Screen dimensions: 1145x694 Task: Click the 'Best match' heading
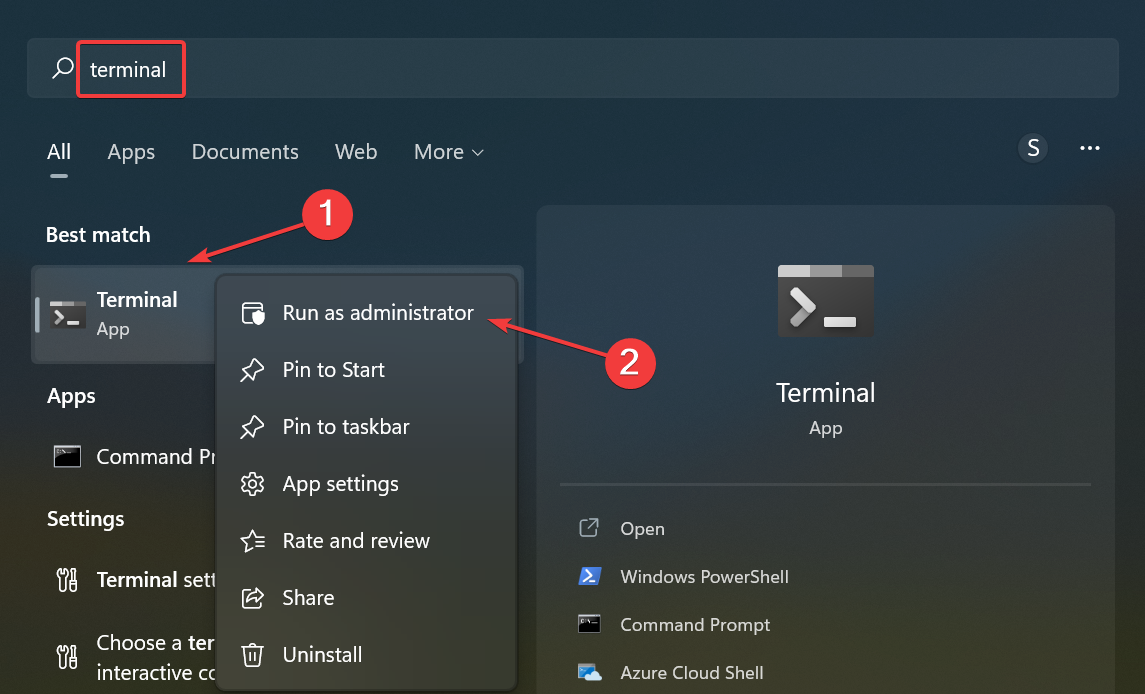[x=99, y=235]
